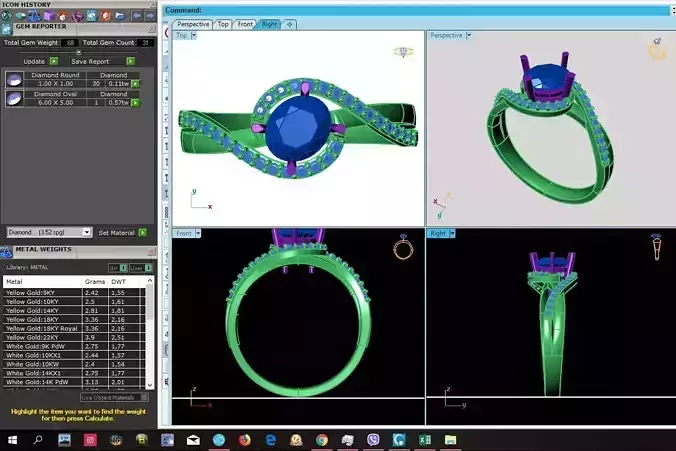This screenshot has width=676, height=451.
Task: Select the Yellow Gold:18KY Royal row
Action: 75,328
